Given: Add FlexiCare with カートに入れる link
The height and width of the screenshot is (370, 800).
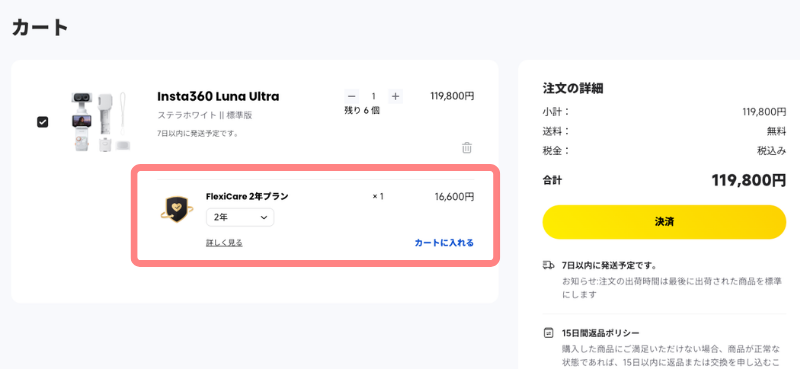Looking at the screenshot, I should click(x=444, y=243).
